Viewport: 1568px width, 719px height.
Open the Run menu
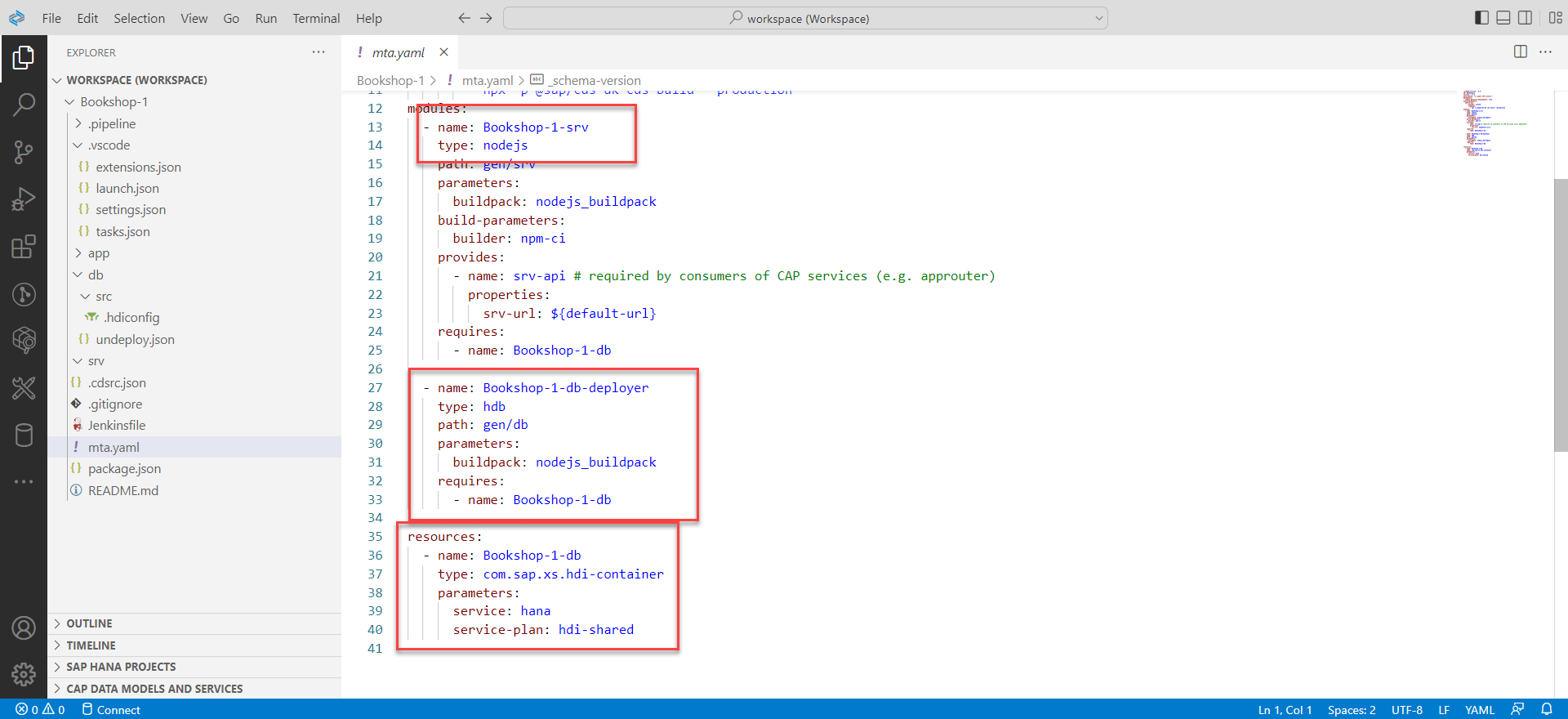[266, 18]
